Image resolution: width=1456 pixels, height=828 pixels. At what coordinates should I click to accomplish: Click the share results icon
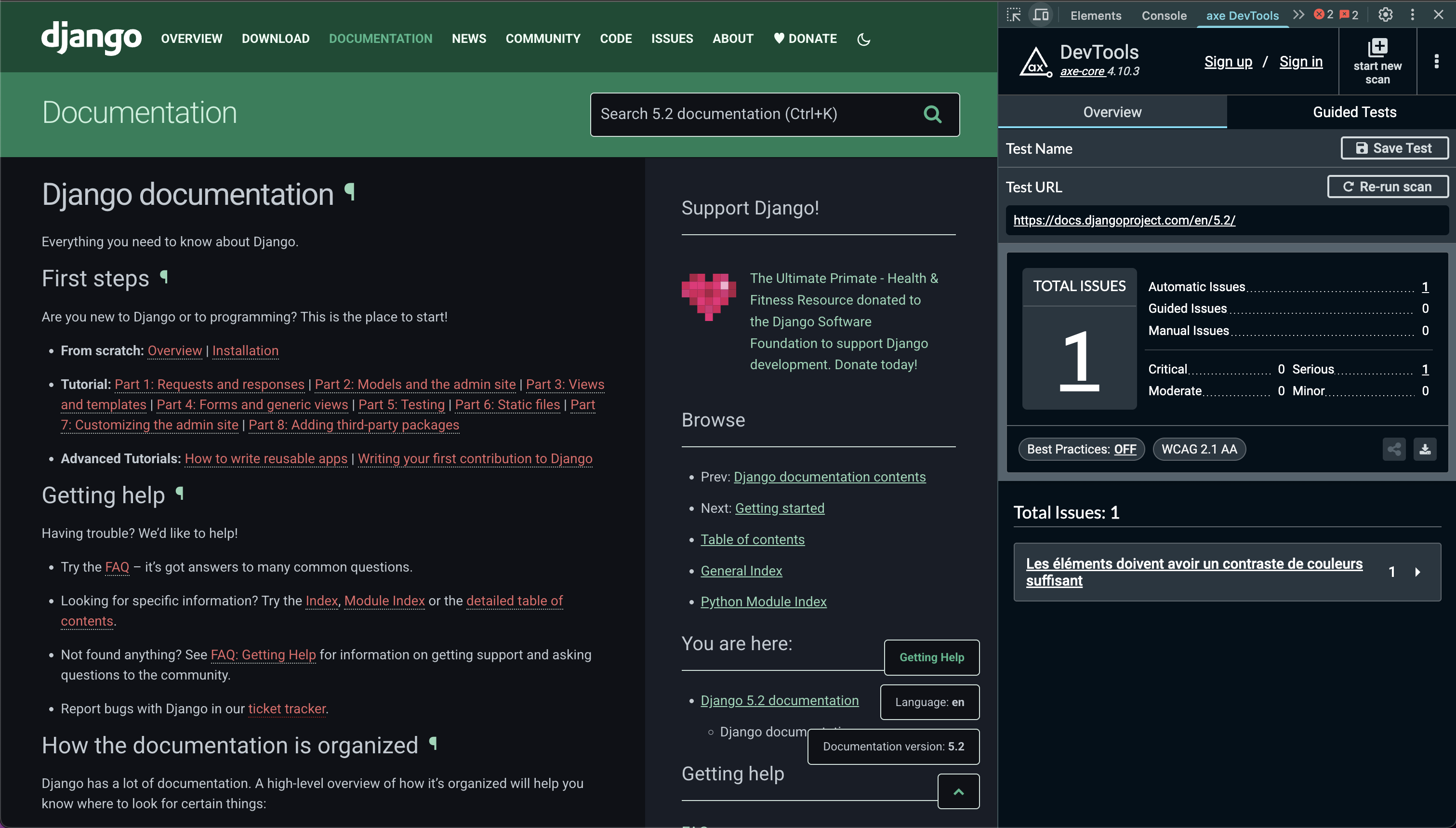[x=1394, y=449]
